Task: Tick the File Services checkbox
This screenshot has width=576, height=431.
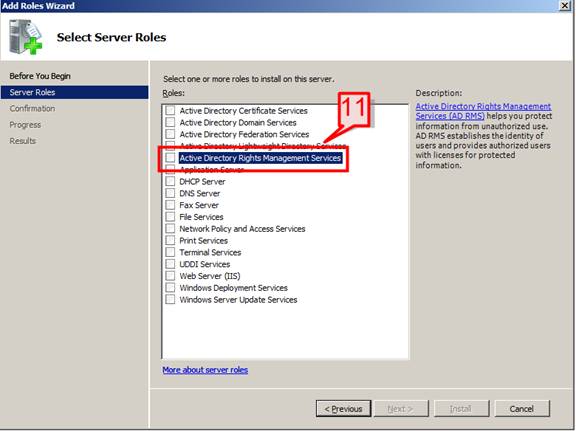Action: click(x=170, y=216)
